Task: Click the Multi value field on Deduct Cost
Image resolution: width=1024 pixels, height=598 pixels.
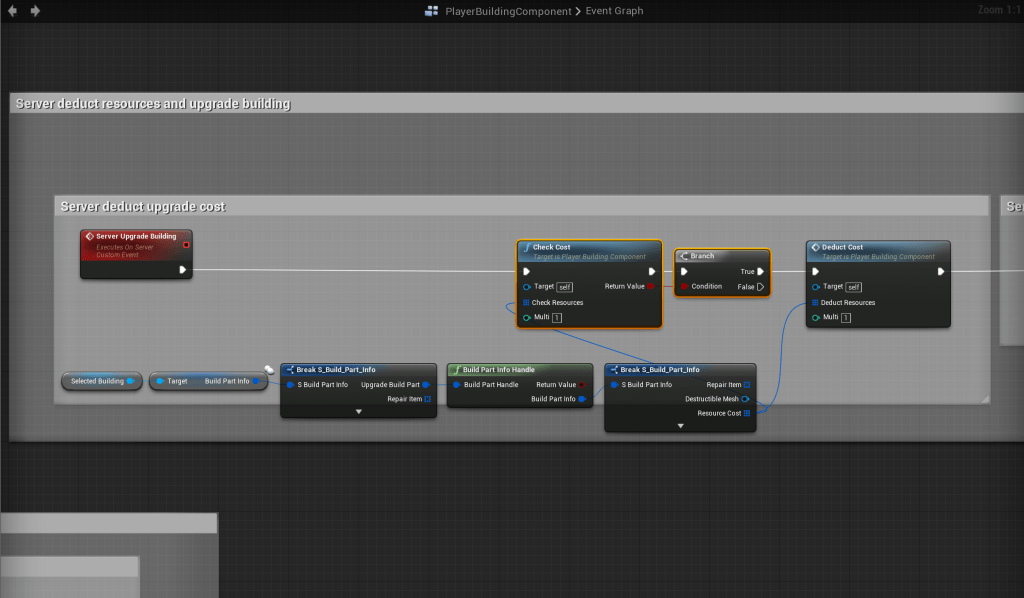Action: click(x=846, y=318)
